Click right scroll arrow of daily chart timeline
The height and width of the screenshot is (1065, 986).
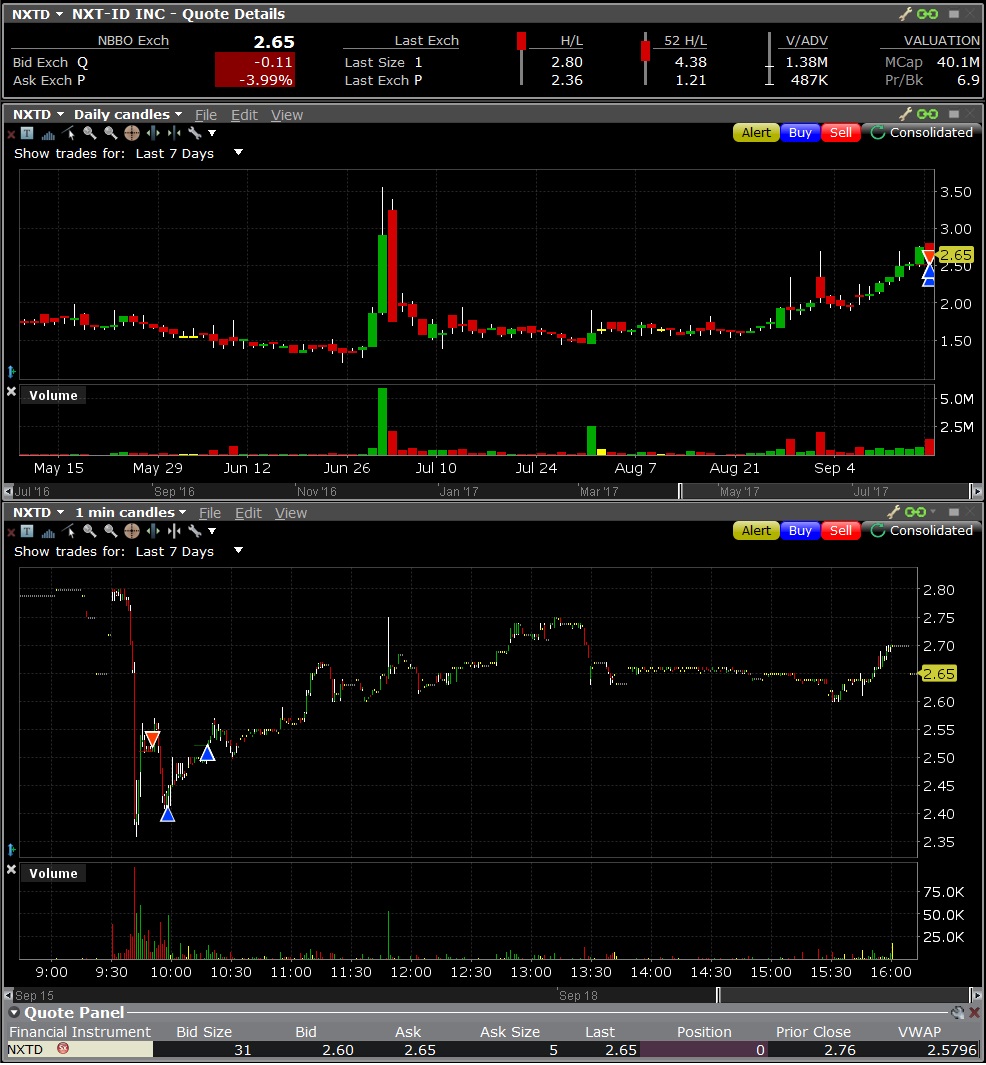point(976,491)
